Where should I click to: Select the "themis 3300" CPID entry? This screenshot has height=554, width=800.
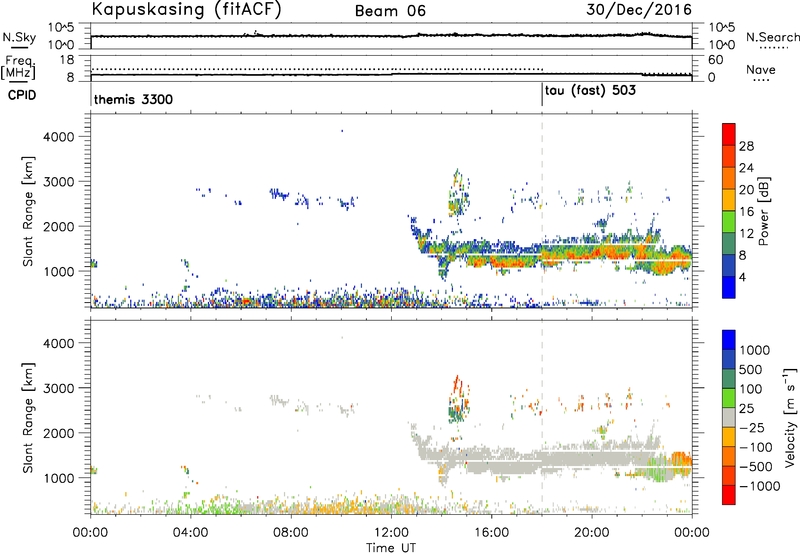tap(133, 99)
